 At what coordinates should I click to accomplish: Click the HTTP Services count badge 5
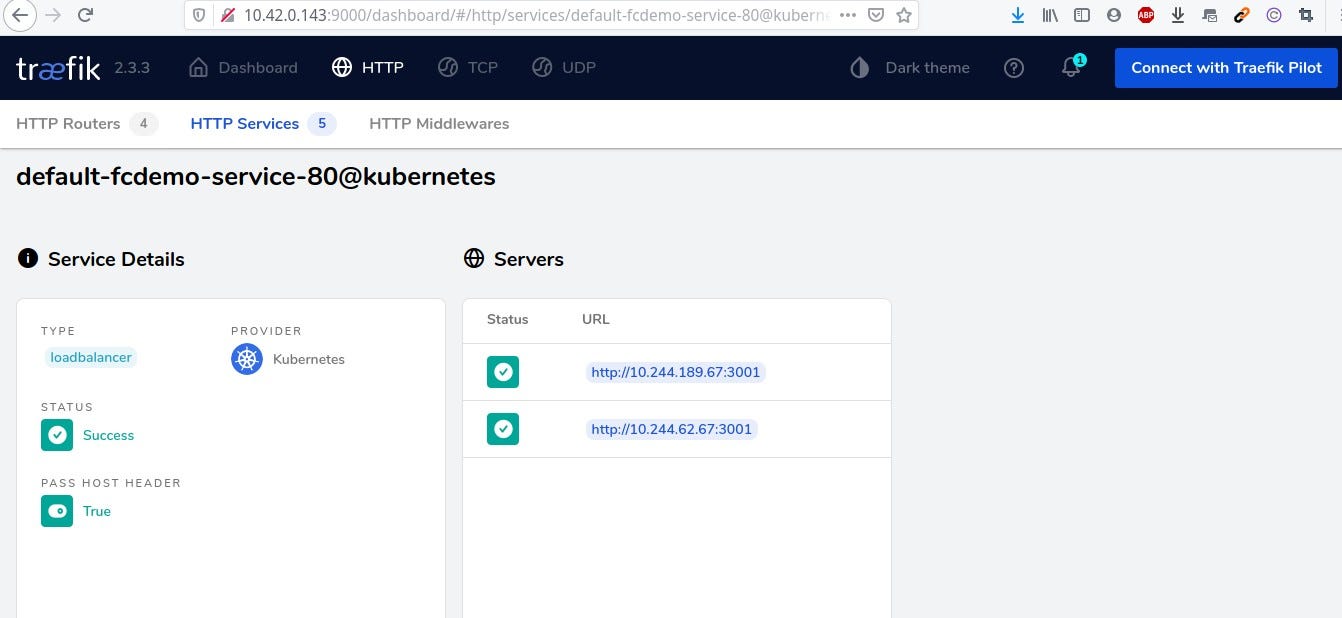point(322,124)
